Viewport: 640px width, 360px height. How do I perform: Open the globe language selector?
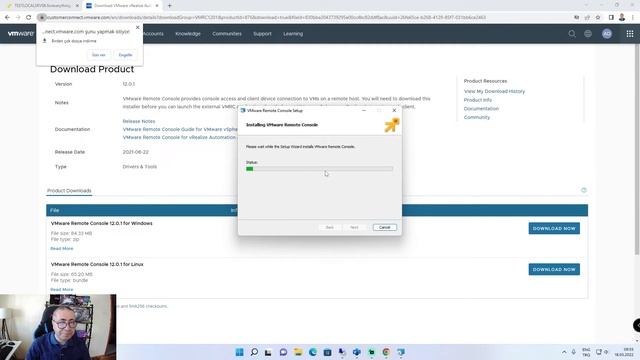pos(588,34)
